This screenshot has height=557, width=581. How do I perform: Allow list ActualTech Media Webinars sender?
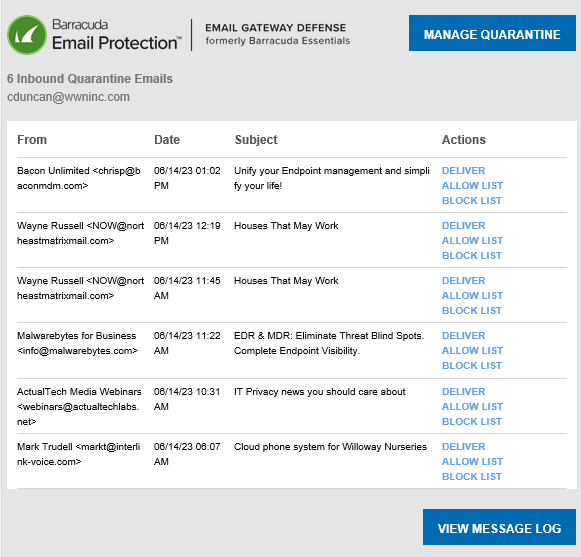[x=472, y=407]
